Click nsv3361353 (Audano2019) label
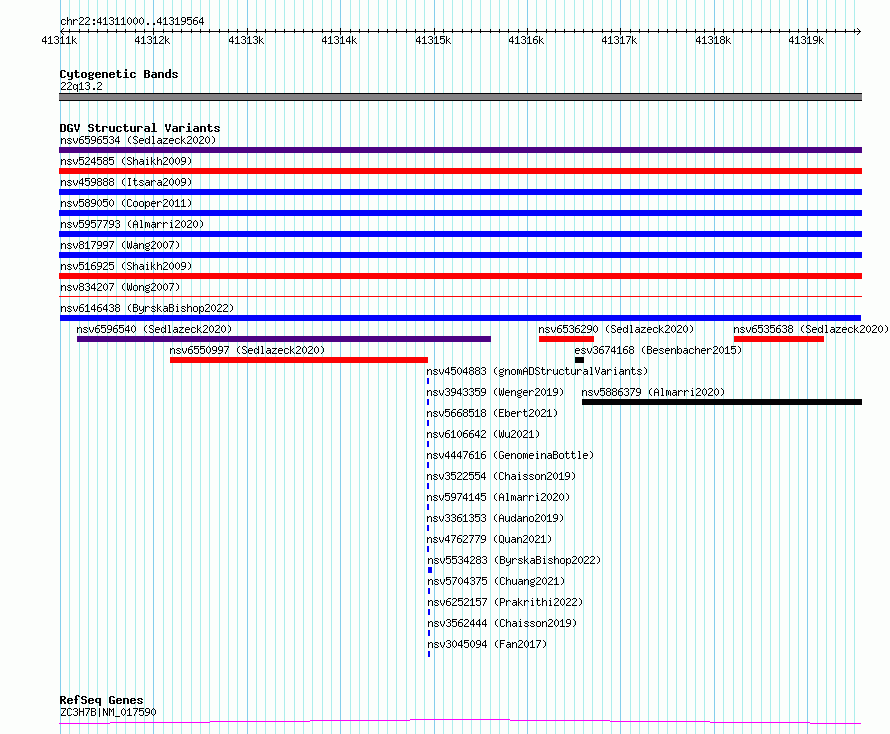890x734 pixels. [495, 518]
